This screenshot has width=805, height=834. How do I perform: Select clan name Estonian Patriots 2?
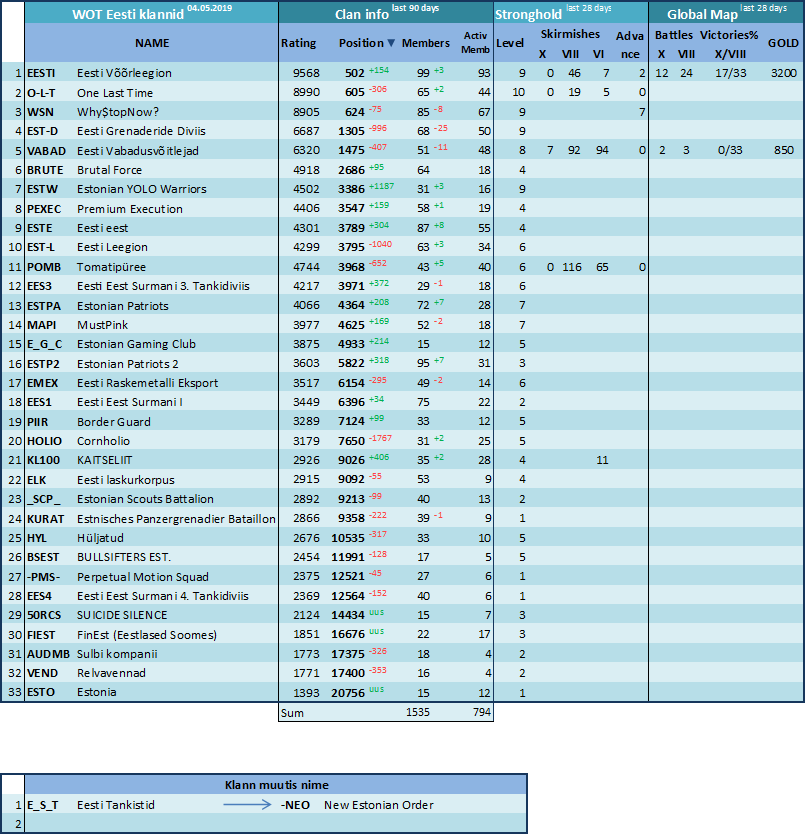pyautogui.click(x=128, y=364)
